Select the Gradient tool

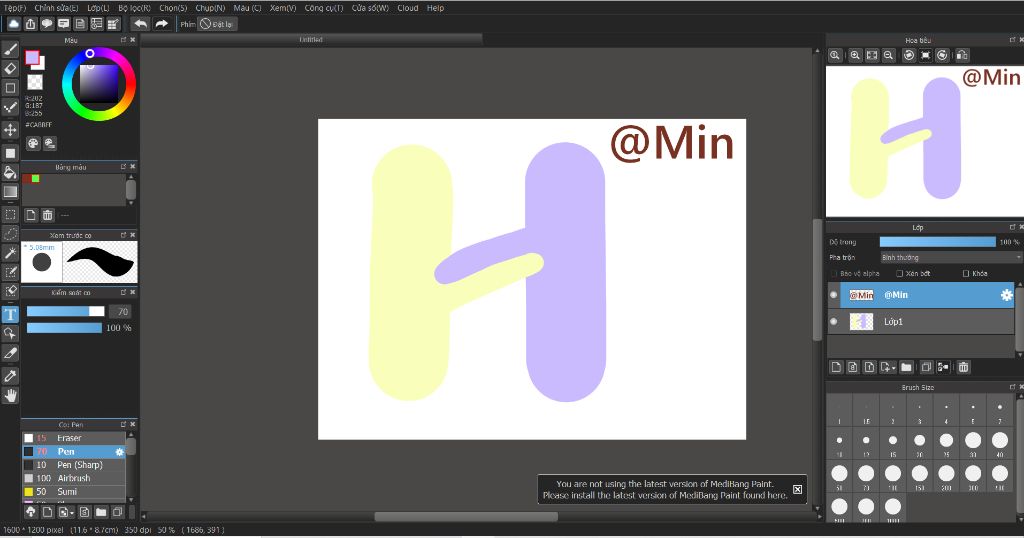10,192
